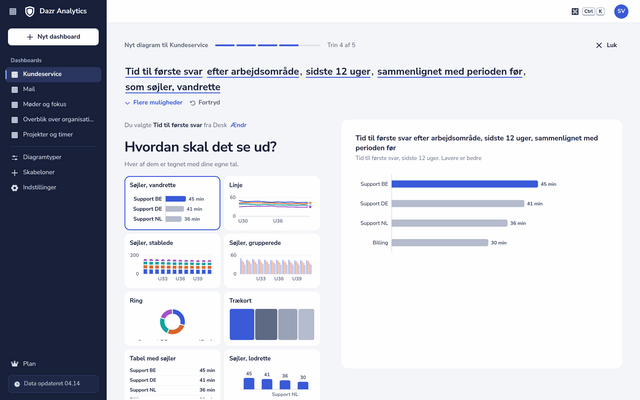Change metric via Ændr link
The width and height of the screenshot is (640, 400).
(x=238, y=125)
